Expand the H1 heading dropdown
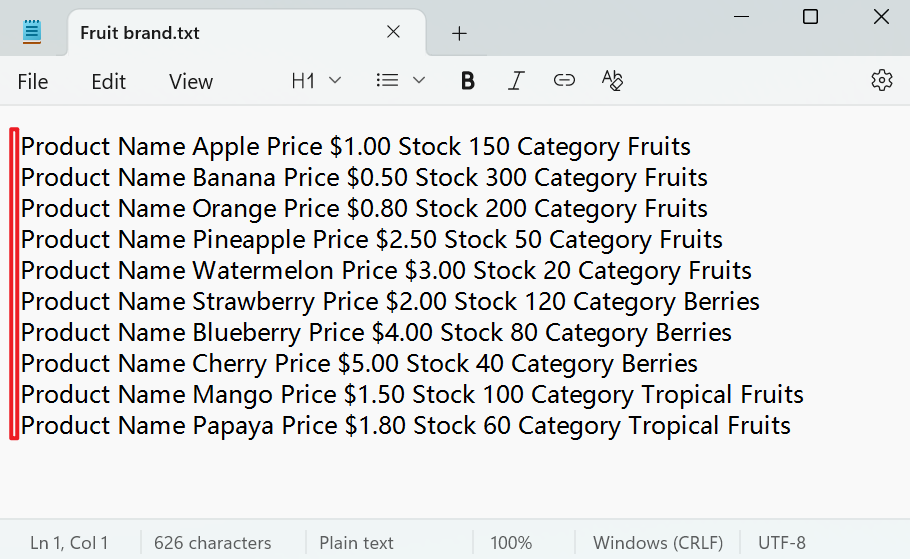This screenshot has height=559, width=910. (316, 81)
